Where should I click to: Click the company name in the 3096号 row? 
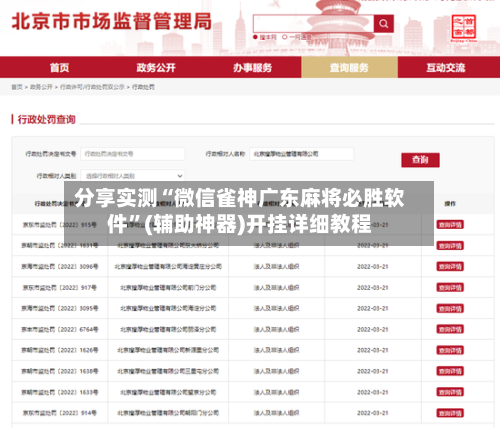tap(168, 267)
